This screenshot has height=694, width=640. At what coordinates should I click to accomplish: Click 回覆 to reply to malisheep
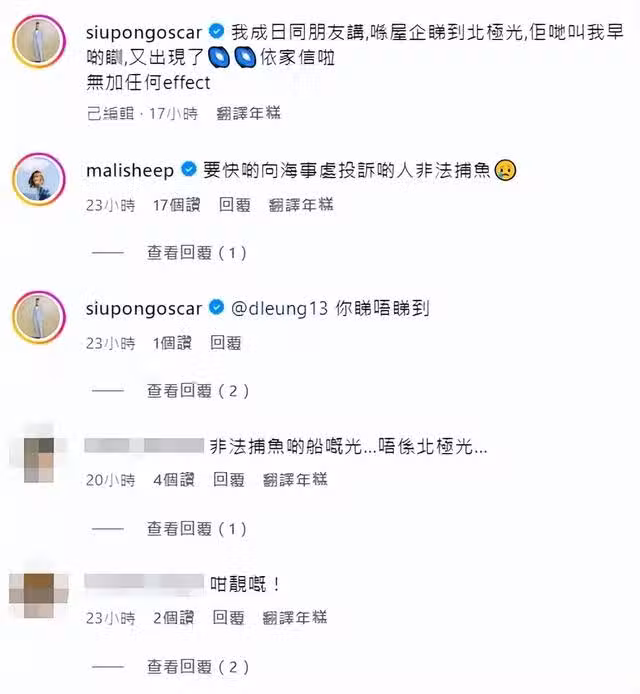point(235,205)
